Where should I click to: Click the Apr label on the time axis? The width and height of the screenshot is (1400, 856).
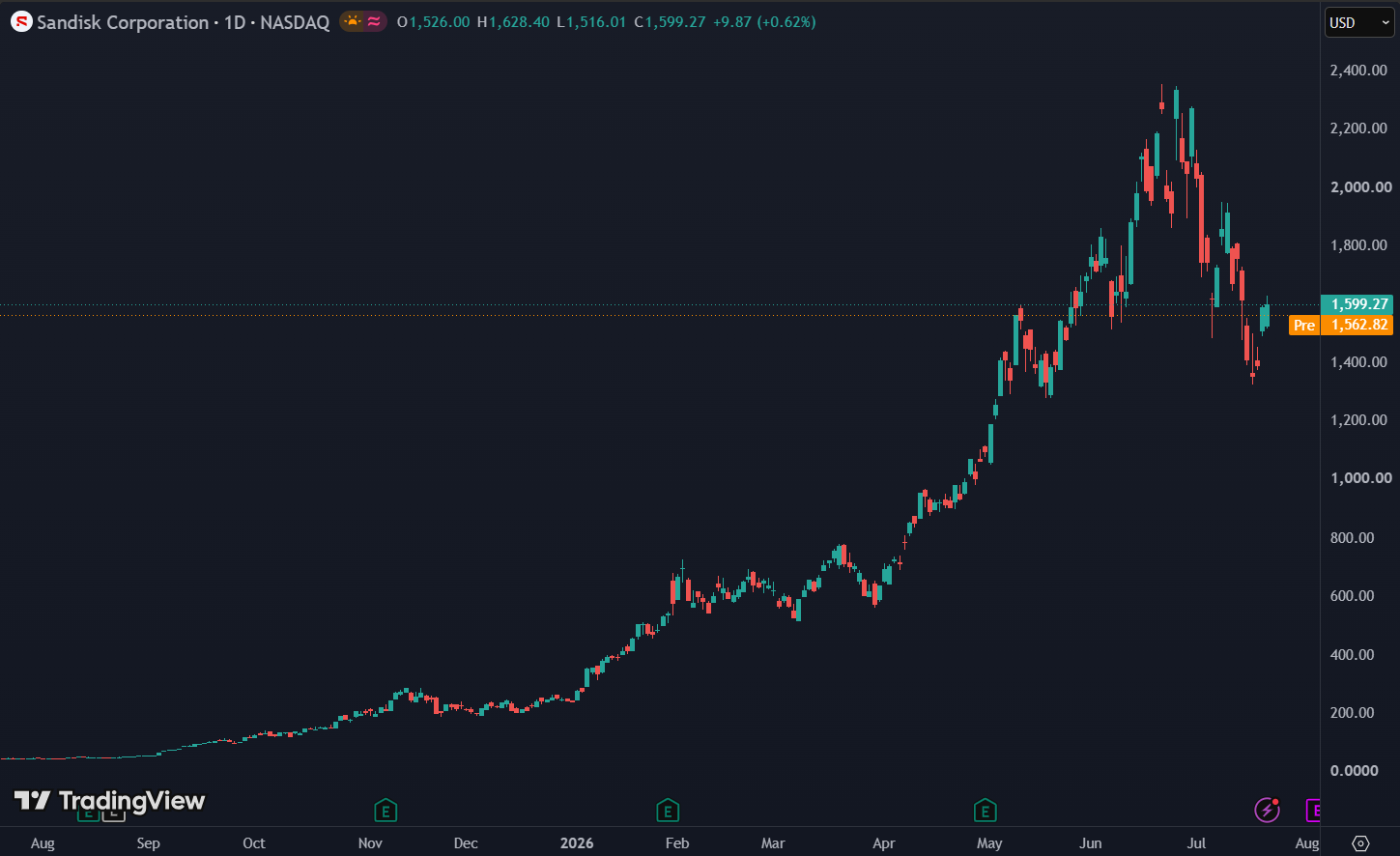tap(884, 843)
